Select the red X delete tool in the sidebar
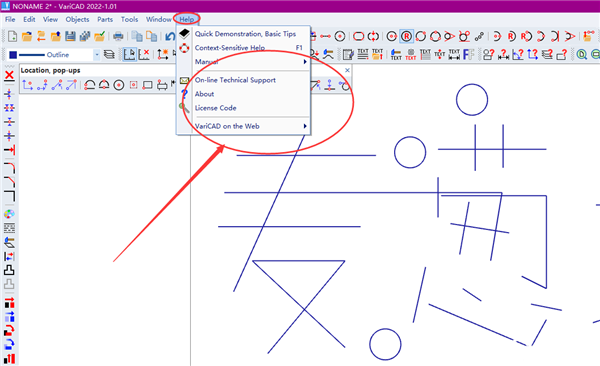The height and width of the screenshot is (366, 600). coord(9,75)
